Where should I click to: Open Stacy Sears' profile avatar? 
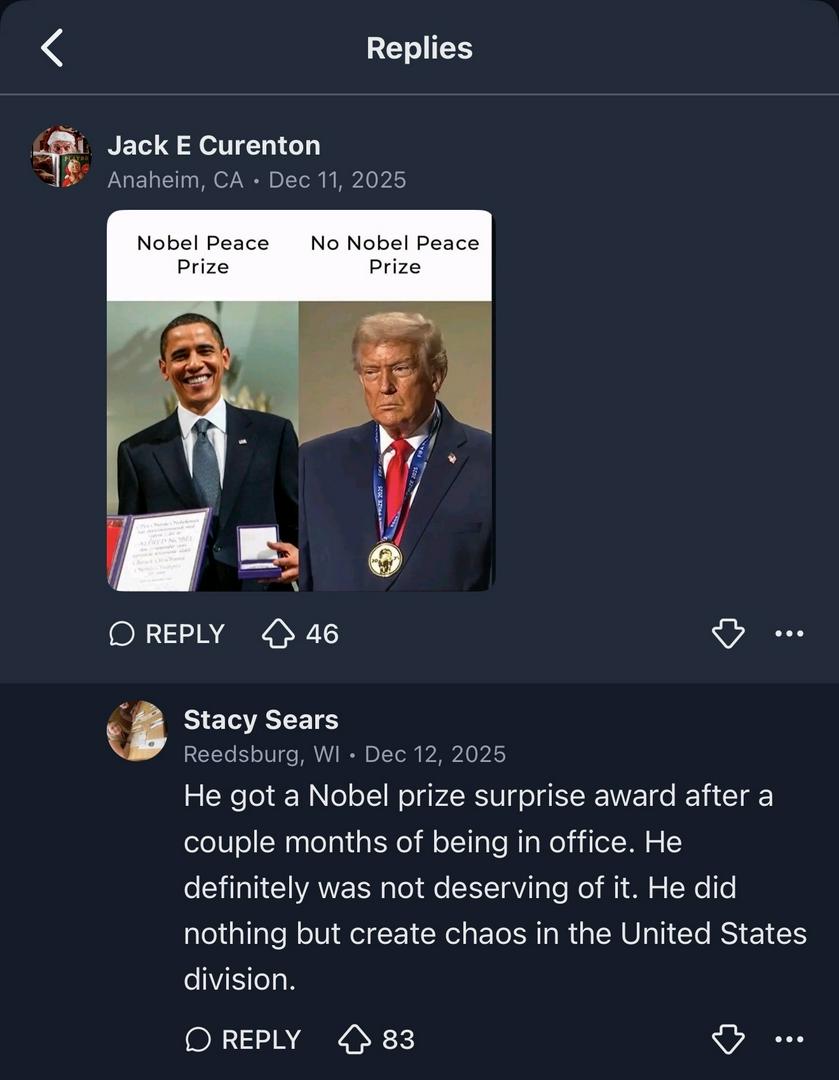(x=137, y=731)
